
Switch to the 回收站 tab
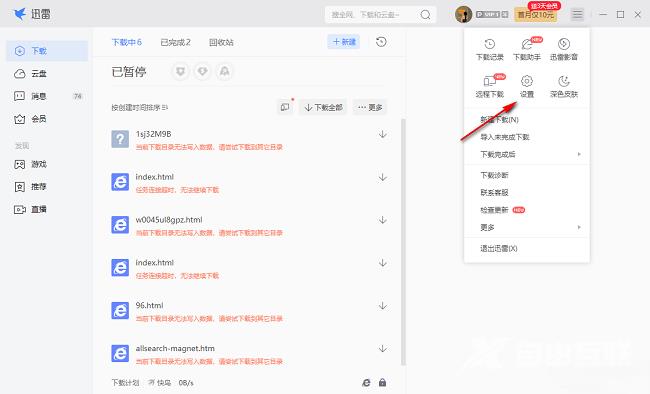click(x=221, y=42)
